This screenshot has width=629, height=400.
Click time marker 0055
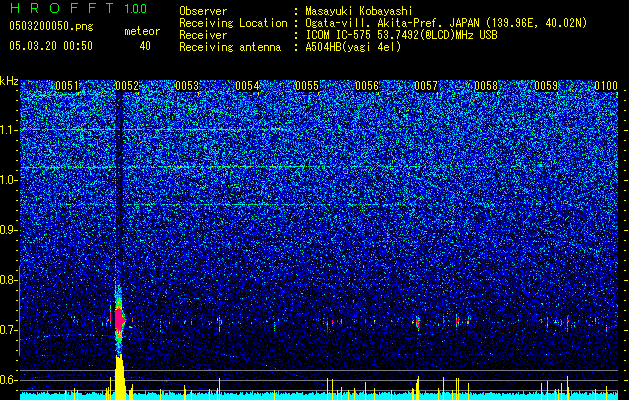[307, 86]
